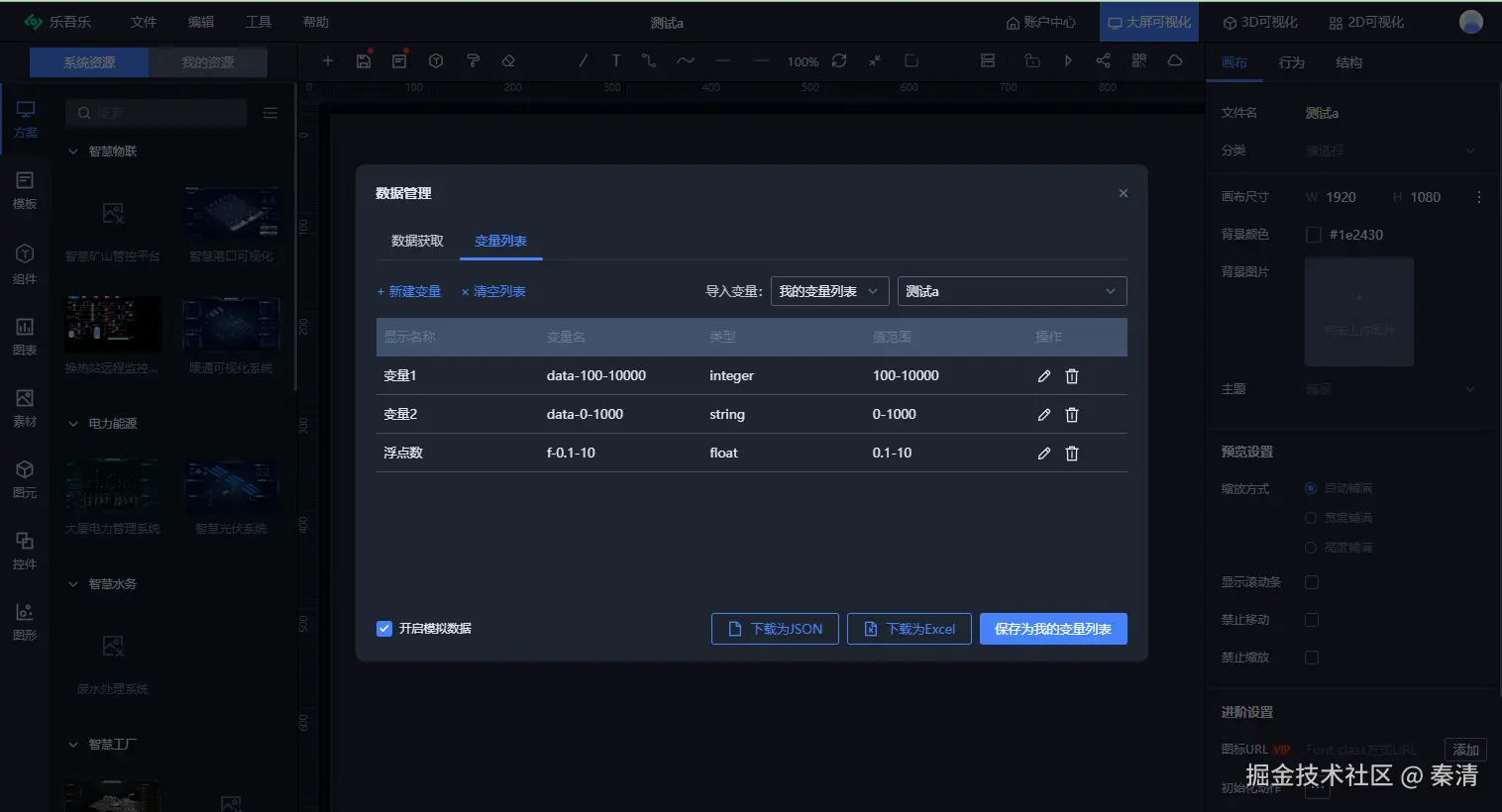
Task: Toggle the list-view icon beside the resource search
Action: click(x=270, y=113)
